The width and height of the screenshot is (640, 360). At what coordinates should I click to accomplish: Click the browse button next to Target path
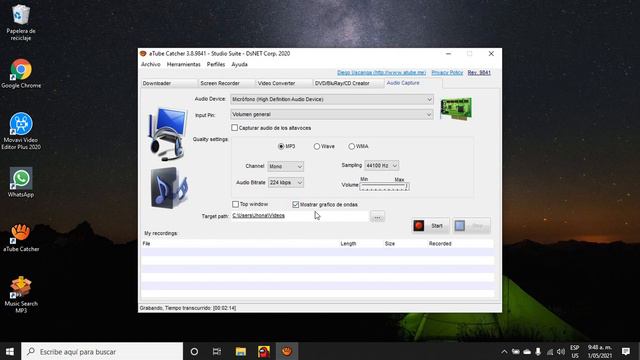tap(377, 217)
